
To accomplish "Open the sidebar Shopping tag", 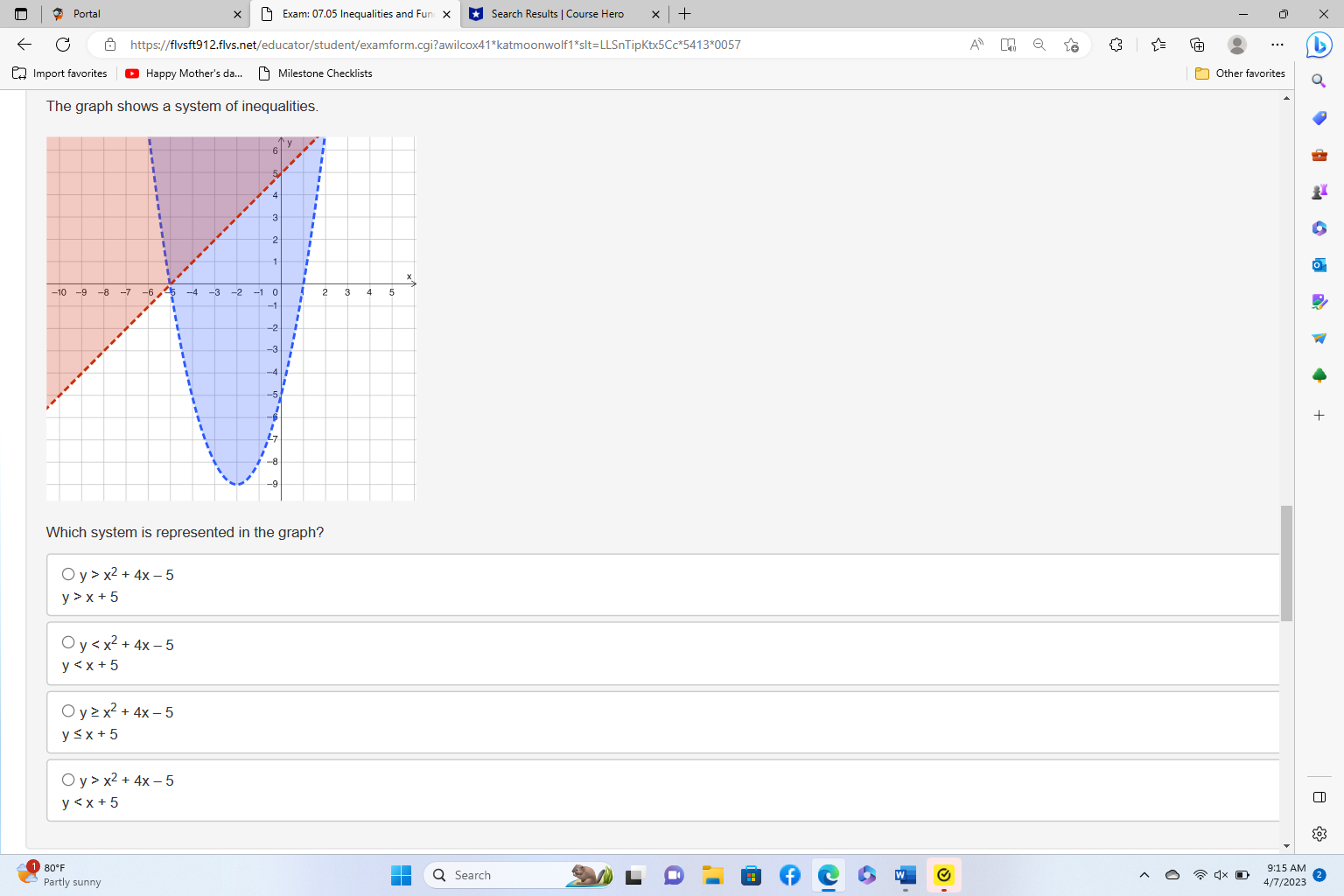I will pos(1319,118).
